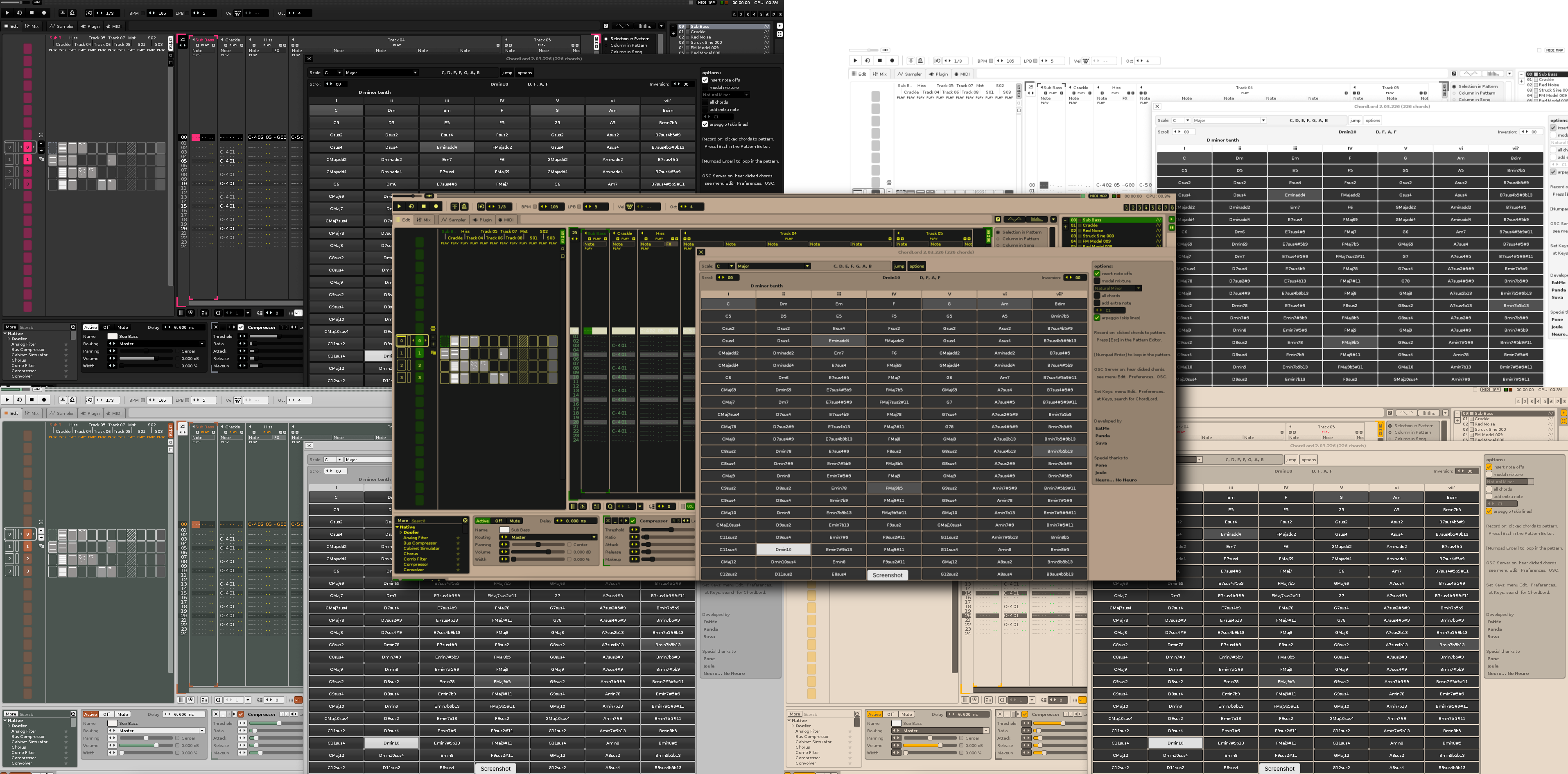Open 'Natural Minor' dropdown in front ChordLord options
Image resolution: width=1568 pixels, height=774 pixels.
[1118, 288]
